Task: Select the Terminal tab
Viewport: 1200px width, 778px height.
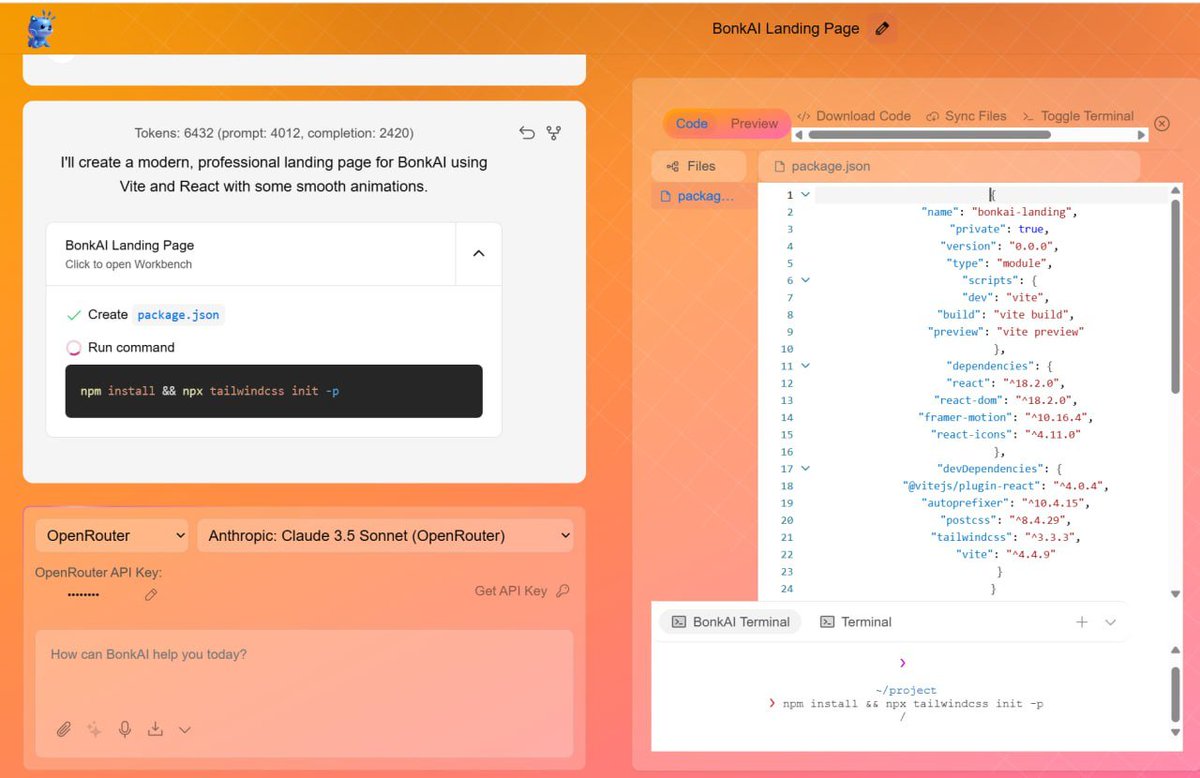Action: point(856,622)
